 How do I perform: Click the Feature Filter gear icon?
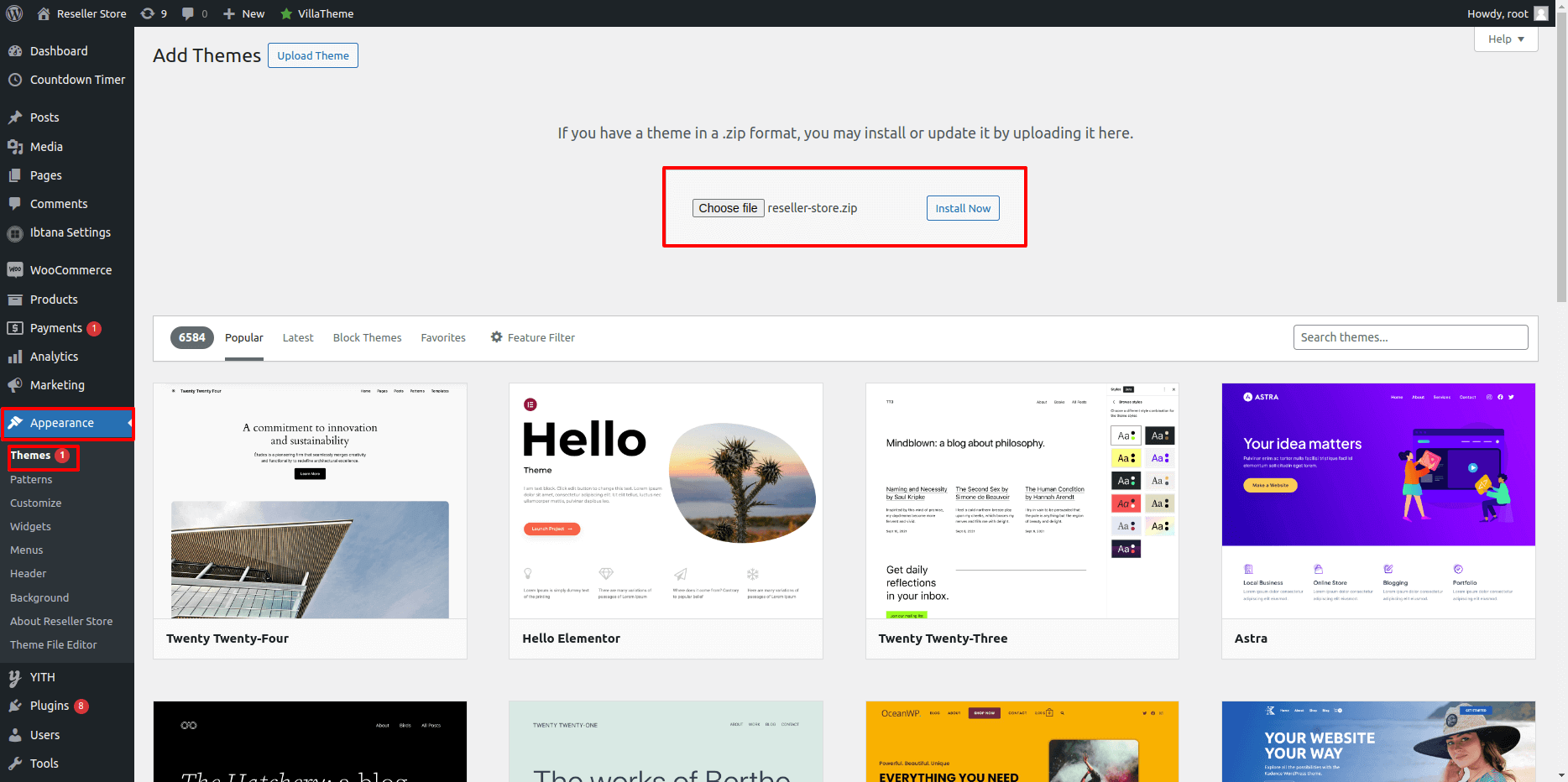pyautogui.click(x=497, y=337)
